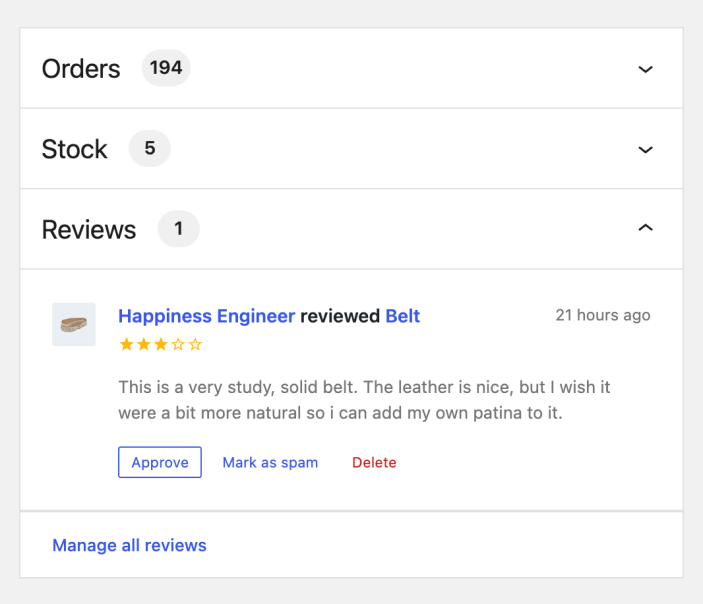This screenshot has width=703, height=604.
Task: Click the Orders count badge 194
Action: (x=166, y=68)
